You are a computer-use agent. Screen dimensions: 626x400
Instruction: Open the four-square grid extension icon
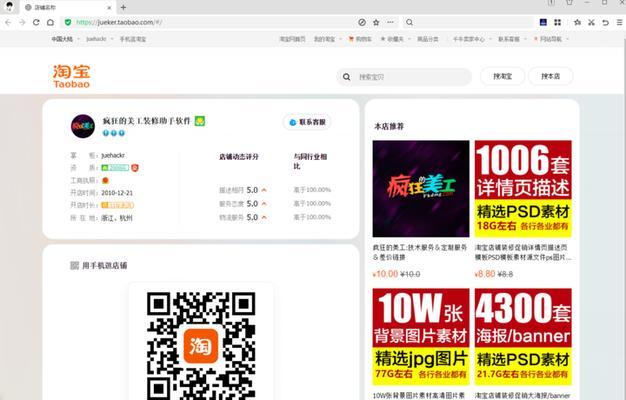coord(557,22)
